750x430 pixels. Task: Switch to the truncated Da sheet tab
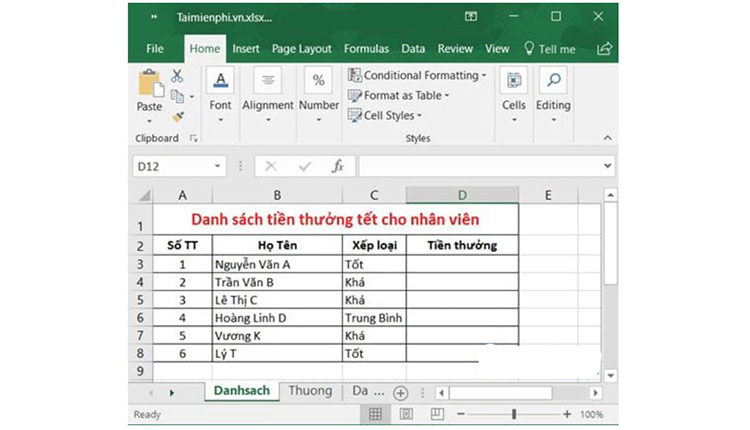367,391
